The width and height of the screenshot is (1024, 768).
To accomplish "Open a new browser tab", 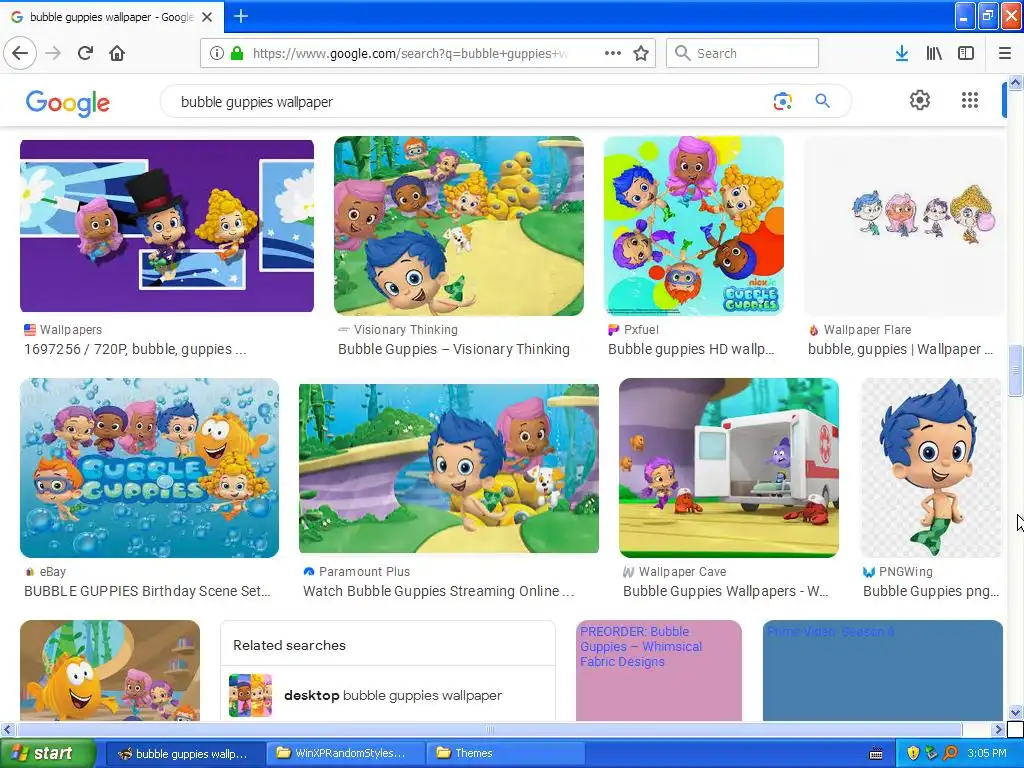I will pos(240,16).
